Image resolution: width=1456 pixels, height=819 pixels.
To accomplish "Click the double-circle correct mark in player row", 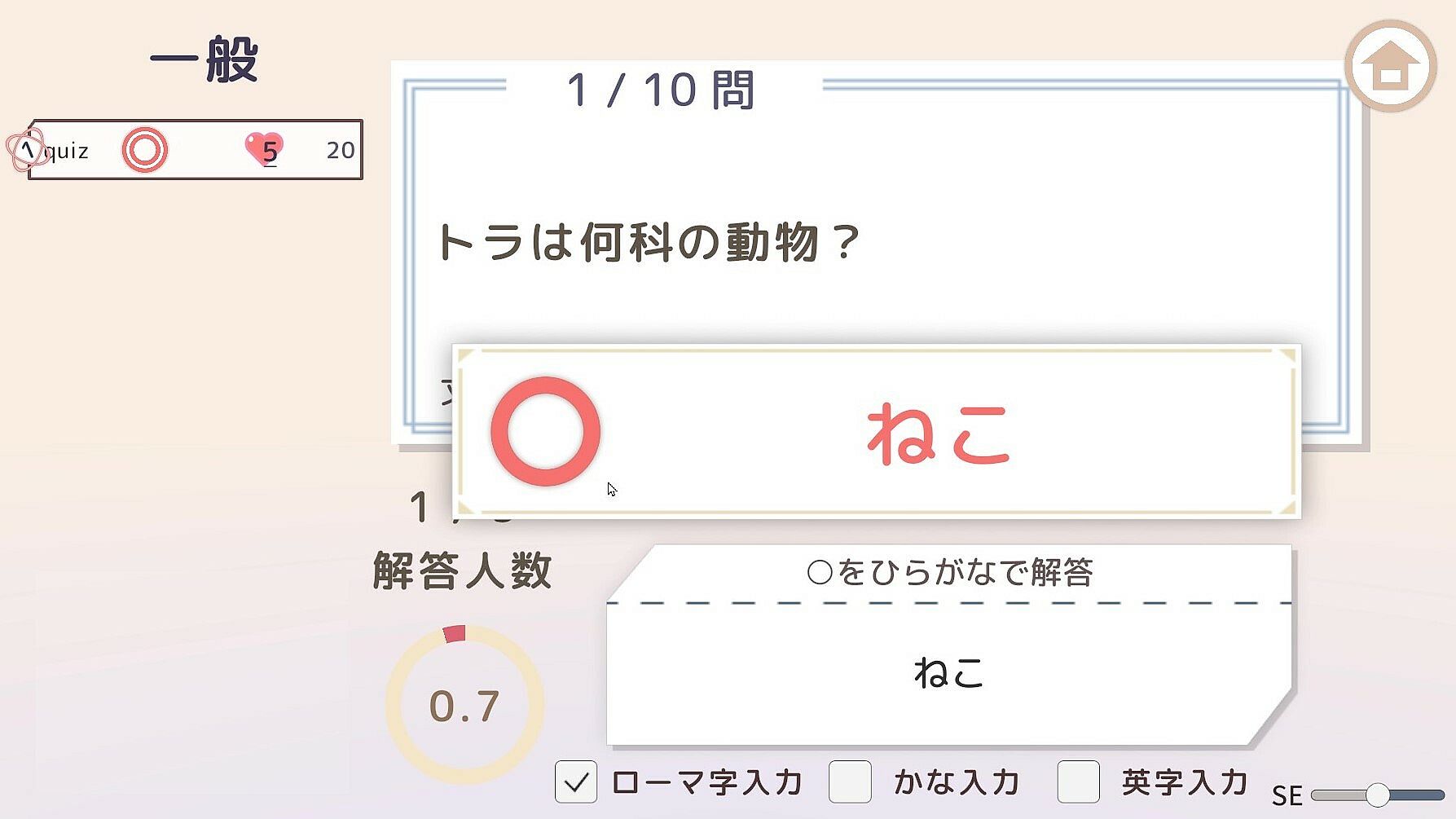I will (x=145, y=150).
